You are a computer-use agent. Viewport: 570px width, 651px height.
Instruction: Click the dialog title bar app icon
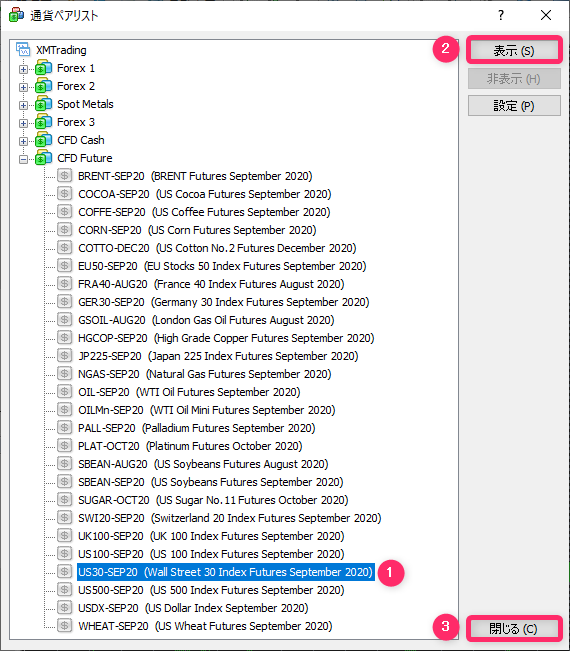point(16,15)
